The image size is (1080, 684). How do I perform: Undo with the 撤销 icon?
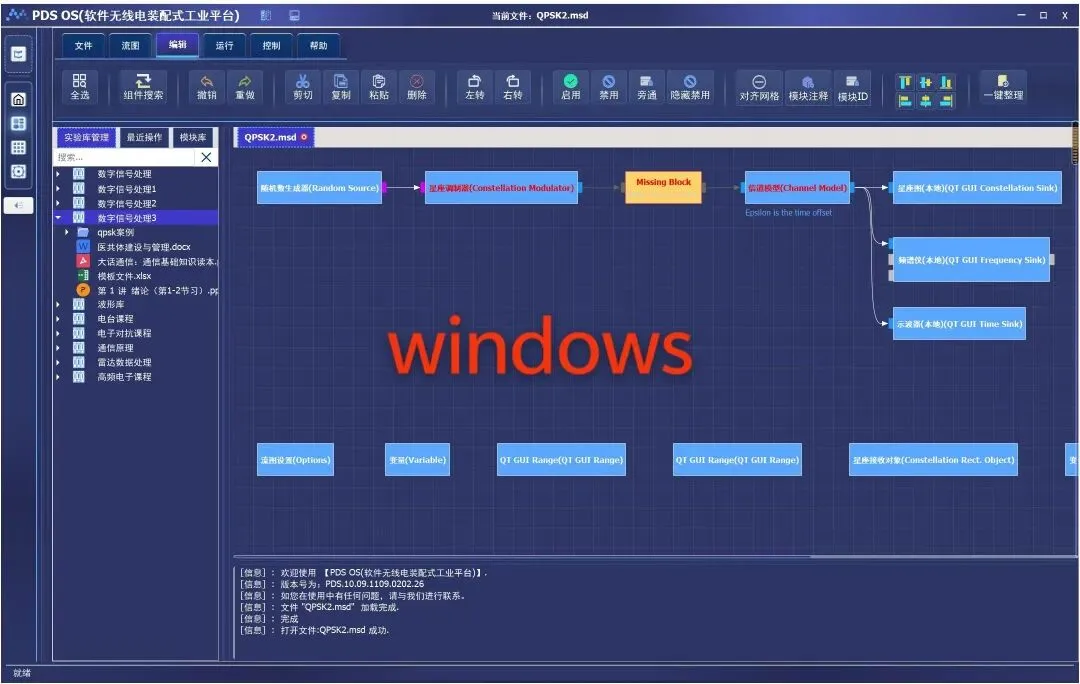(x=207, y=87)
